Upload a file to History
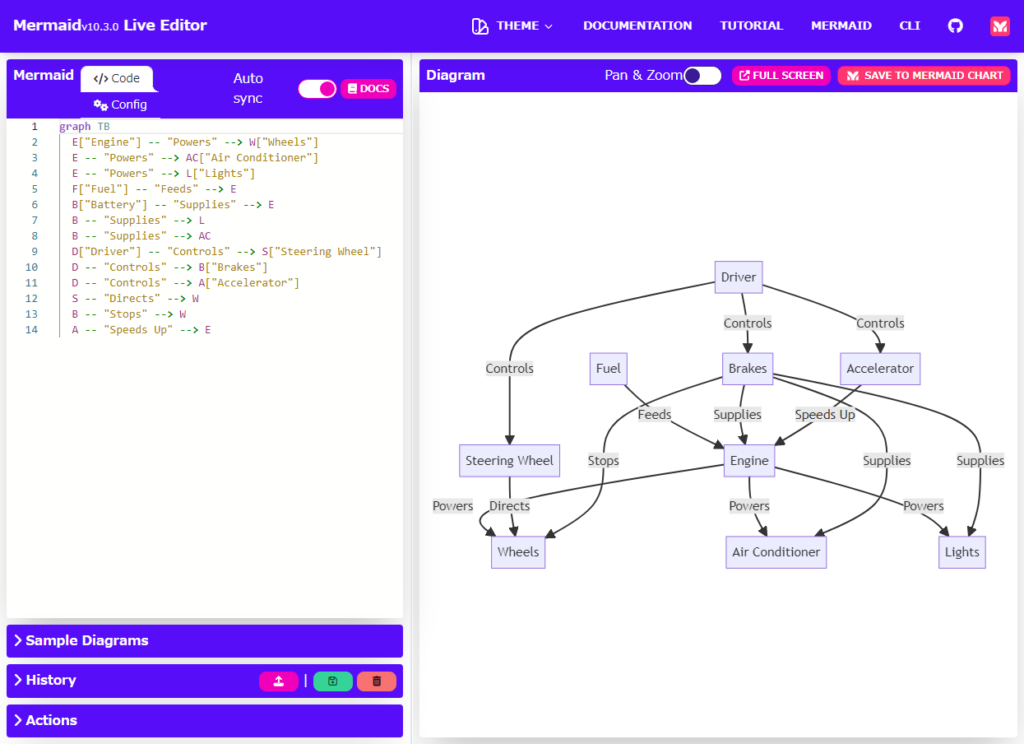The image size is (1024, 744). pos(279,681)
